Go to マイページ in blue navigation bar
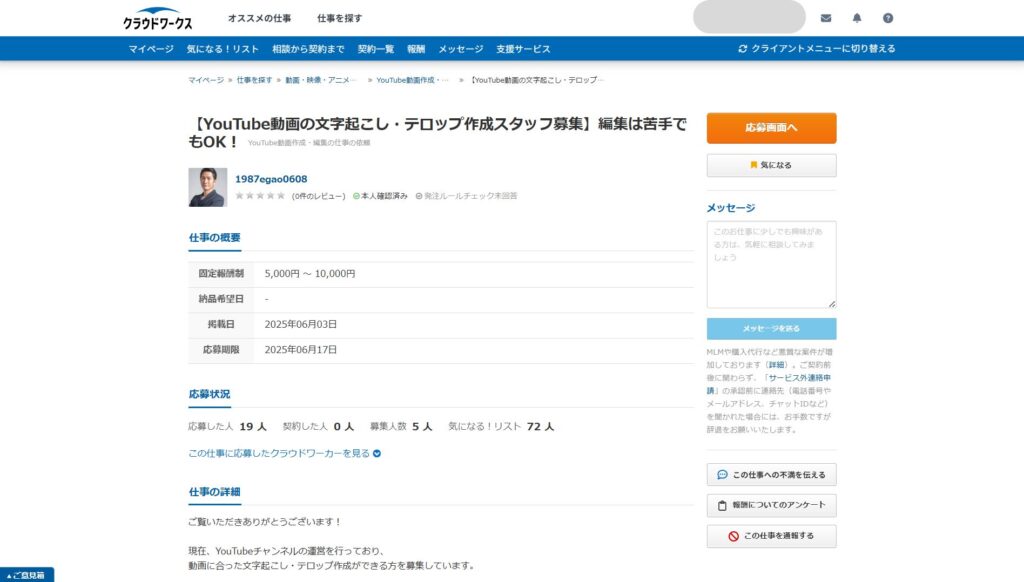The height and width of the screenshot is (582, 1024). coord(151,49)
